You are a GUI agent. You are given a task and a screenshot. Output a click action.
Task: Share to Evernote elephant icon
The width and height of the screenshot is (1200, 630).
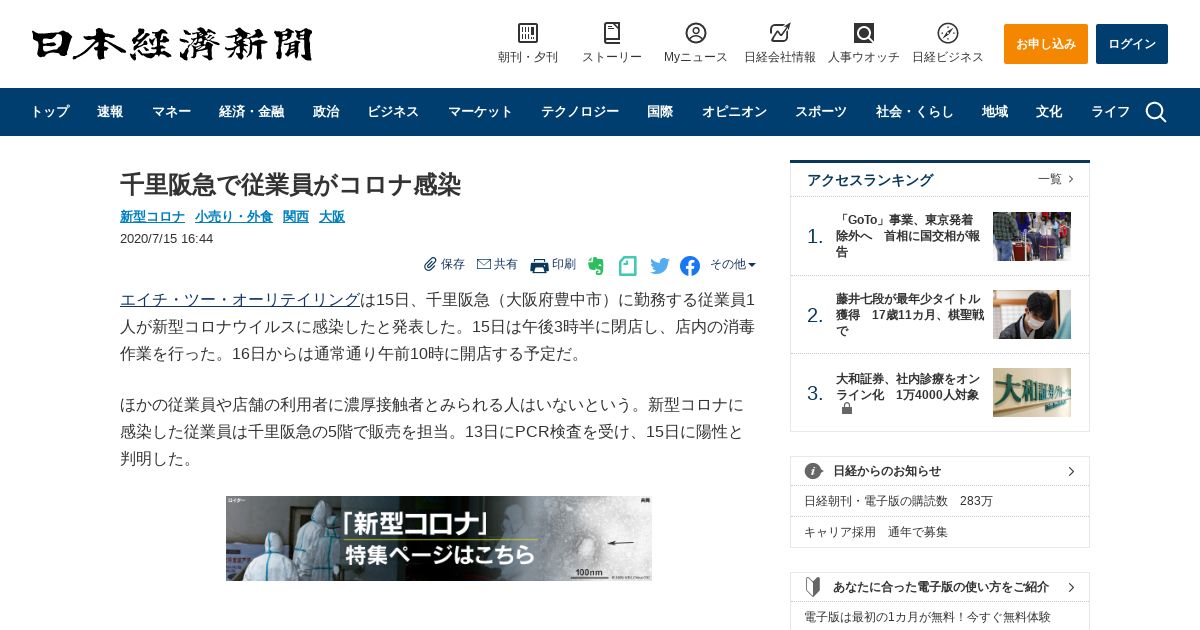click(596, 266)
